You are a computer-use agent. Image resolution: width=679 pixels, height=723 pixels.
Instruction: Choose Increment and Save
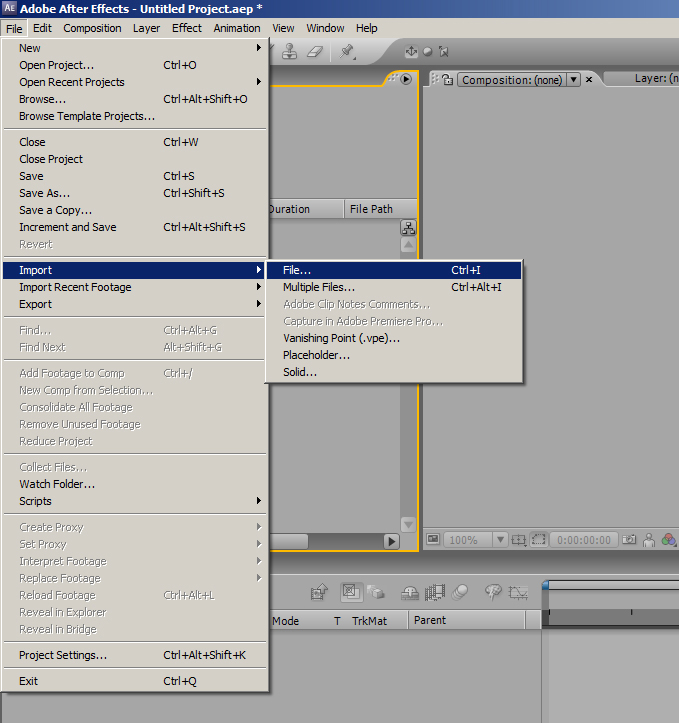[135, 227]
